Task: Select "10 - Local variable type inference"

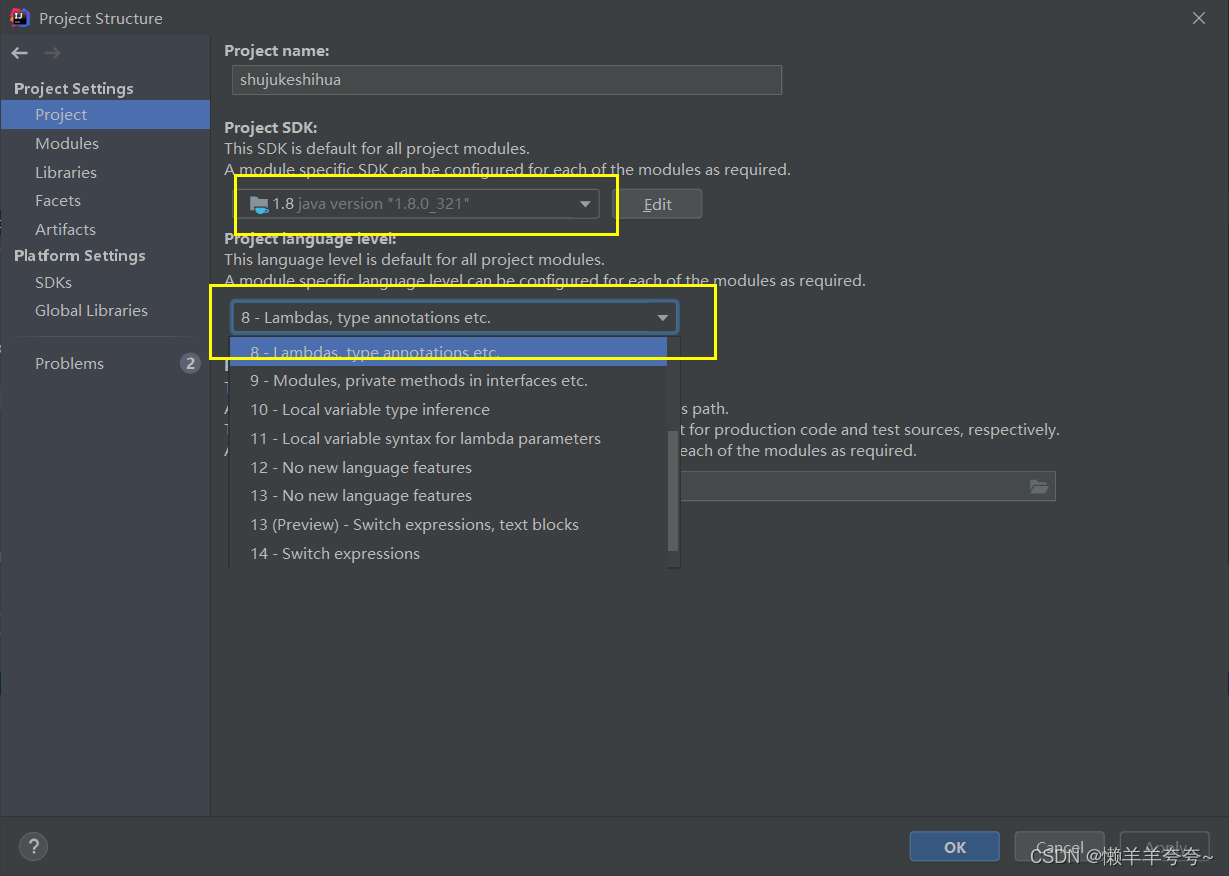Action: point(369,409)
